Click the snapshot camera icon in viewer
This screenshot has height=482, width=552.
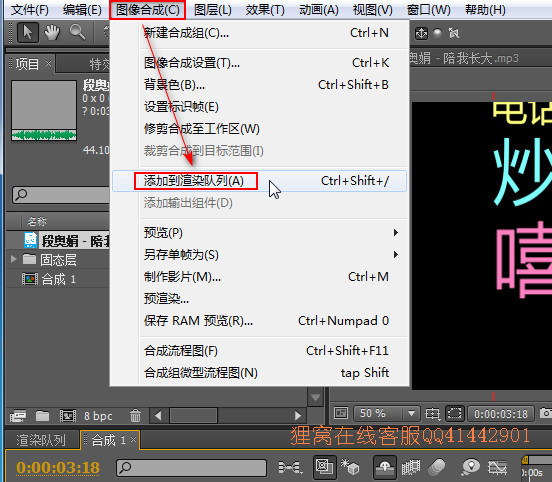545,413
